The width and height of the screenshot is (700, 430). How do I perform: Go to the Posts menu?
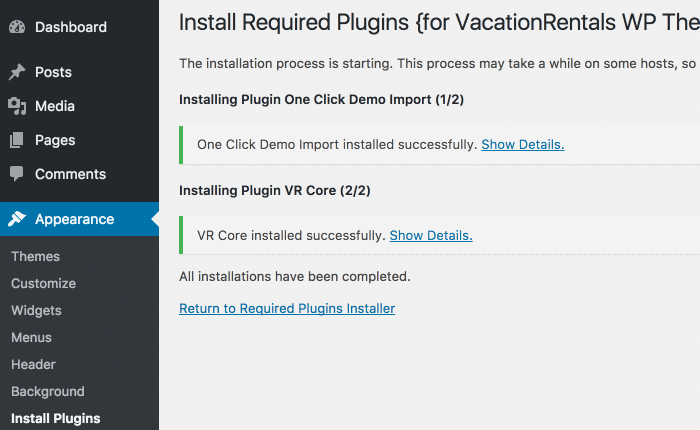coord(54,72)
